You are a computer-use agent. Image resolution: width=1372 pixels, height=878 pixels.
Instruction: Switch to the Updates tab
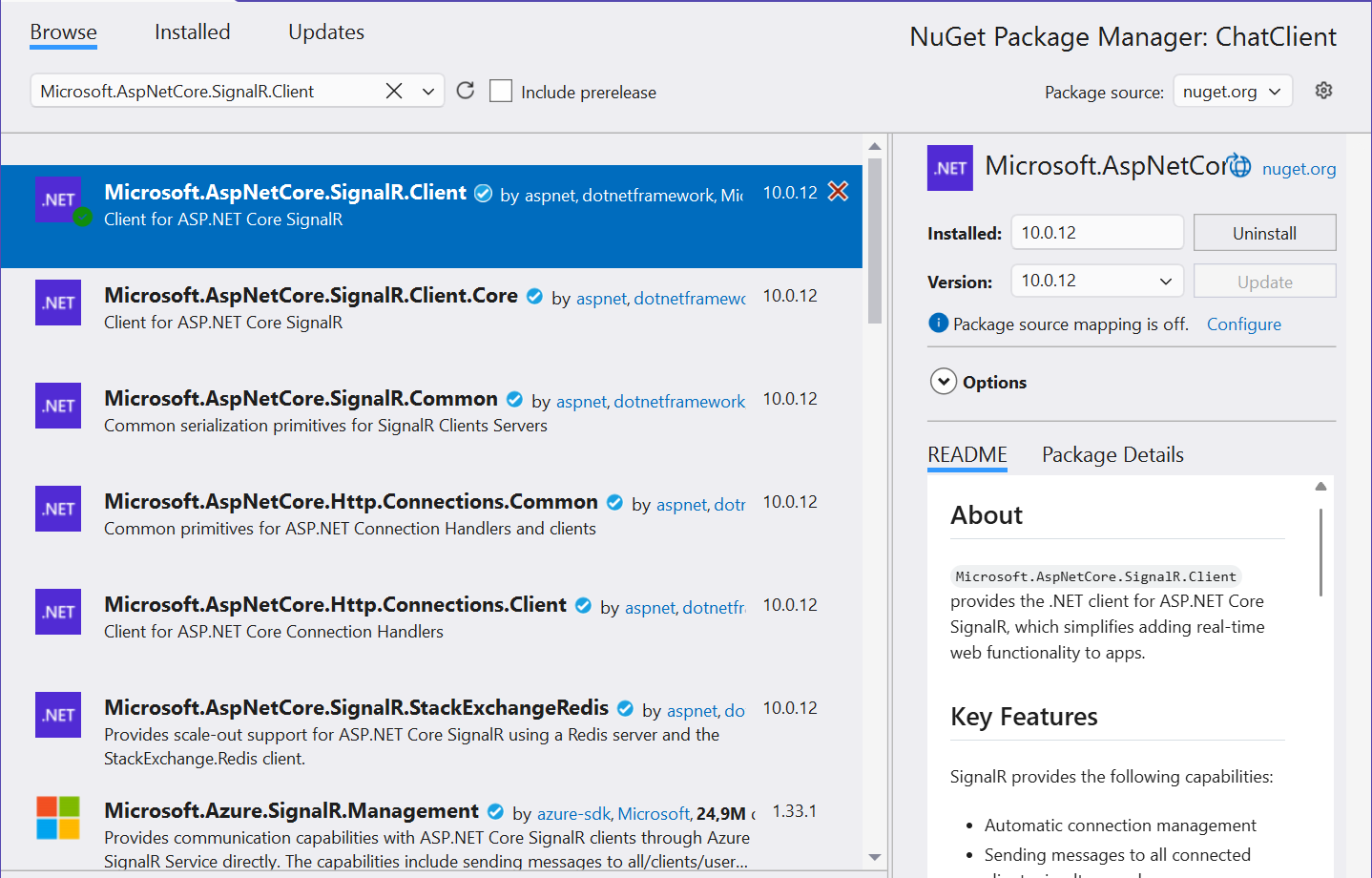[x=326, y=32]
